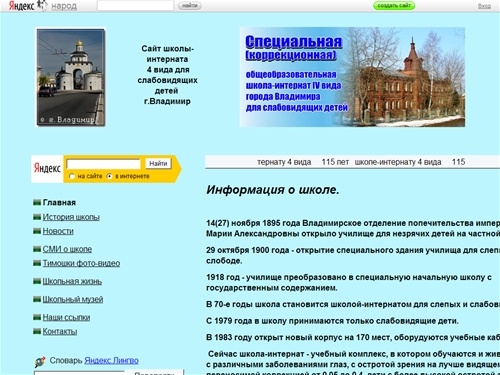Click the paragraph starting '29 октября 1900 года'
This screenshot has height=375, width=500.
click(353, 255)
